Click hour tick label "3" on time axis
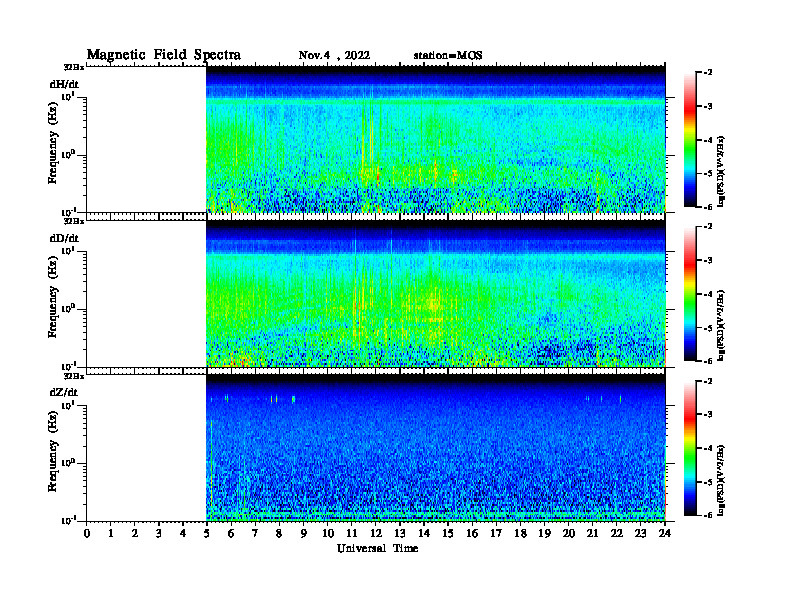This screenshot has width=792, height=612. pyautogui.click(x=159, y=534)
